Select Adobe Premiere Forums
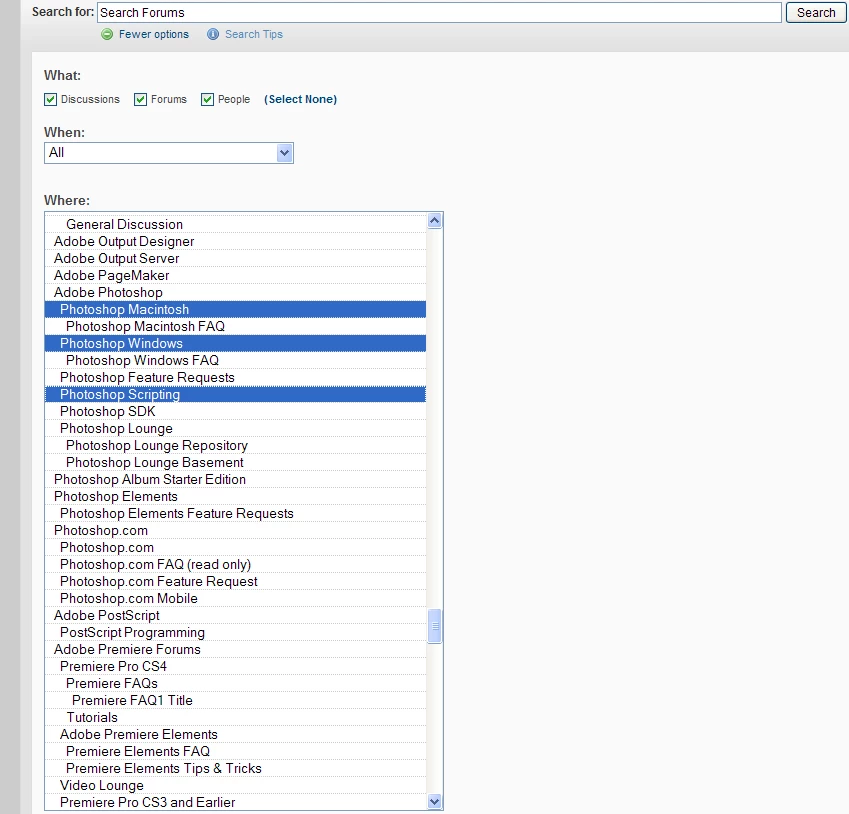Screen dimensions: 849x814 (x=236, y=649)
